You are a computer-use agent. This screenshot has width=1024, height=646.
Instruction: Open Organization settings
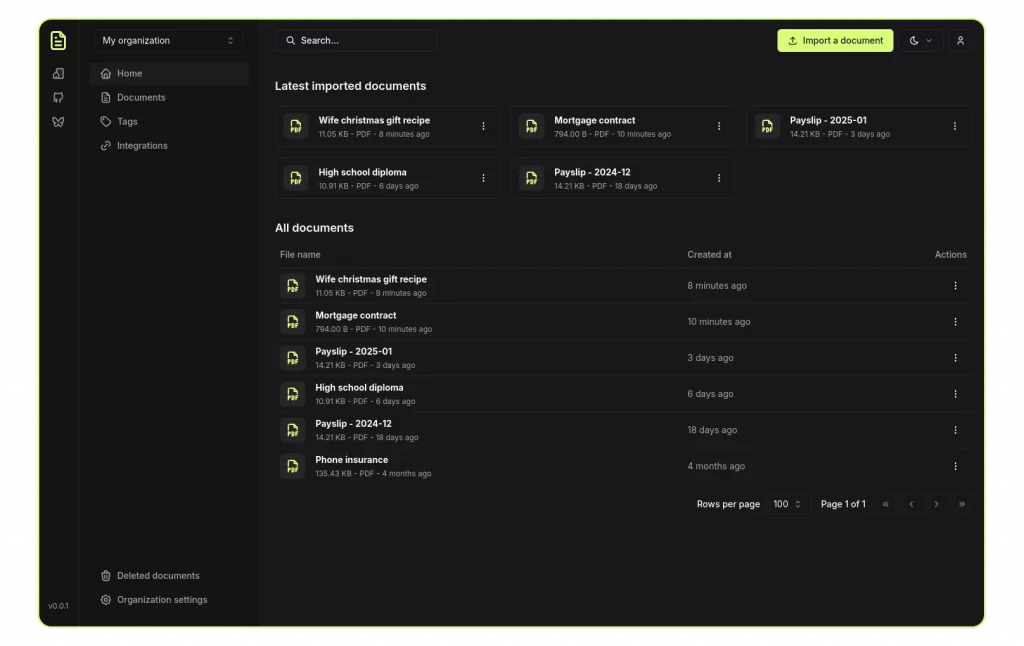pyautogui.click(x=162, y=600)
